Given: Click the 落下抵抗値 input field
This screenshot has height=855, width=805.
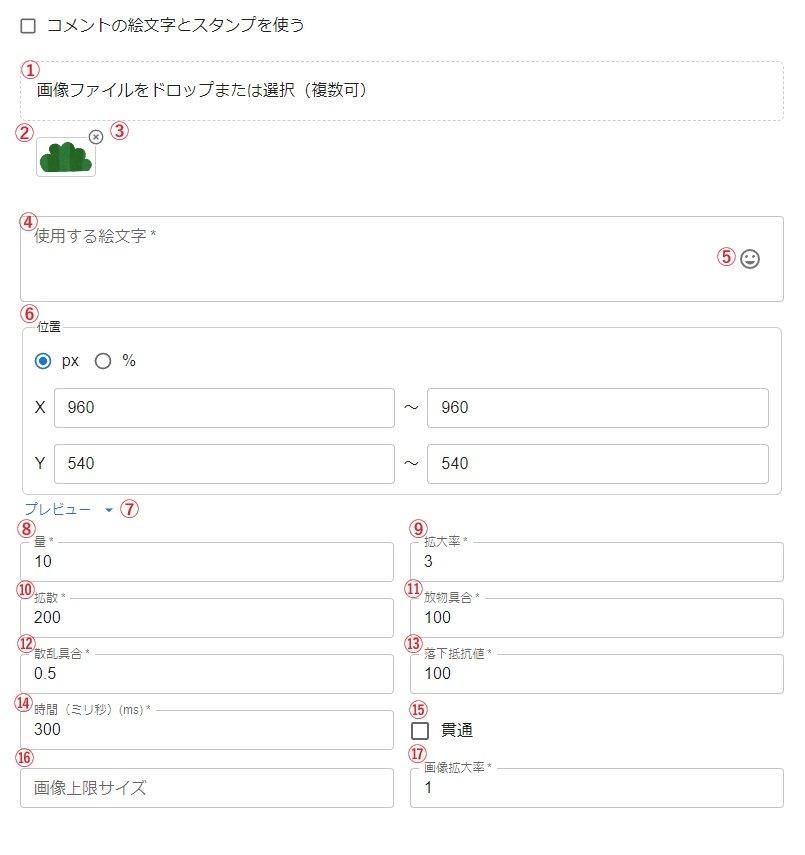Looking at the screenshot, I should pyautogui.click(x=596, y=674).
